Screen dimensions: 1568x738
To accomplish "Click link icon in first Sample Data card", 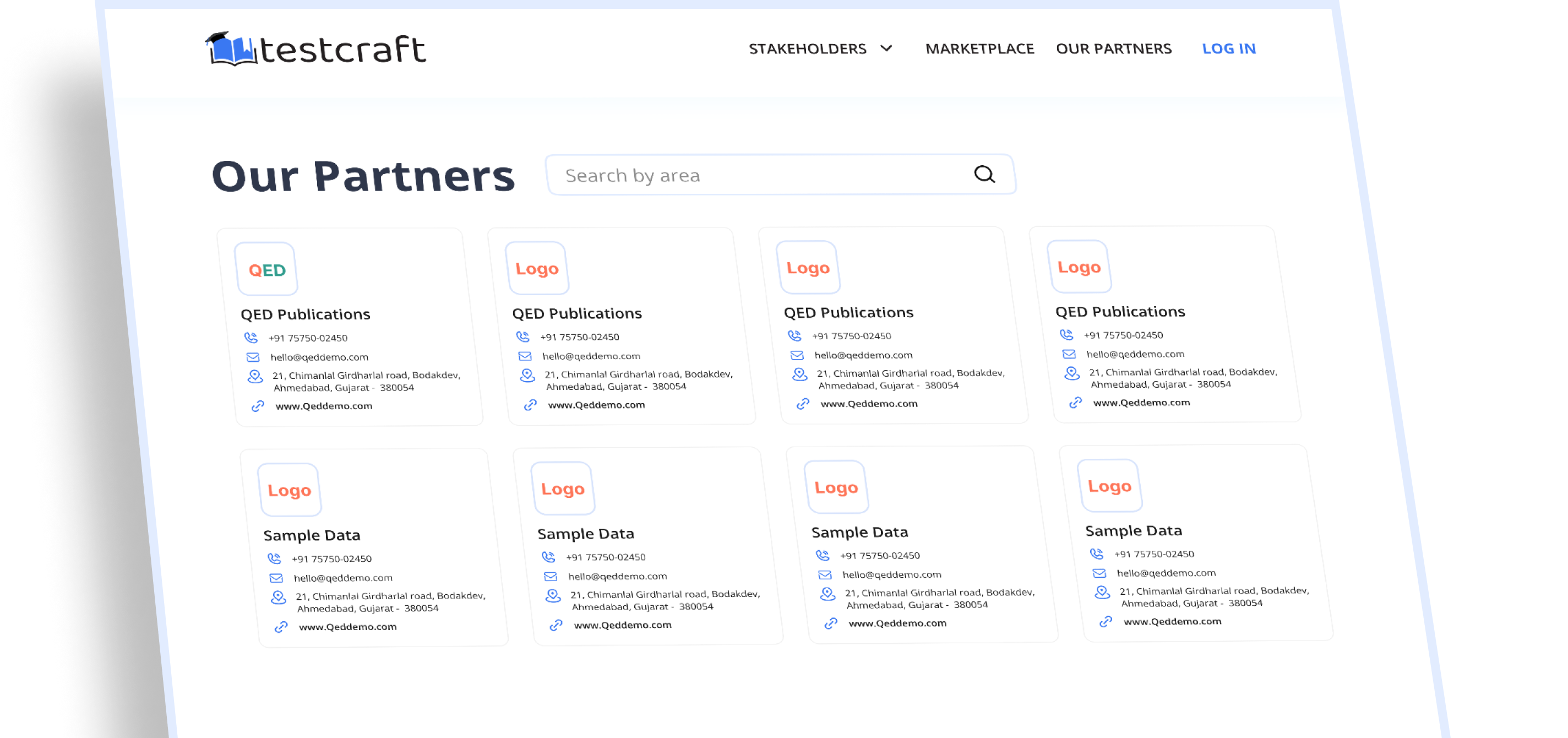I will point(281,627).
